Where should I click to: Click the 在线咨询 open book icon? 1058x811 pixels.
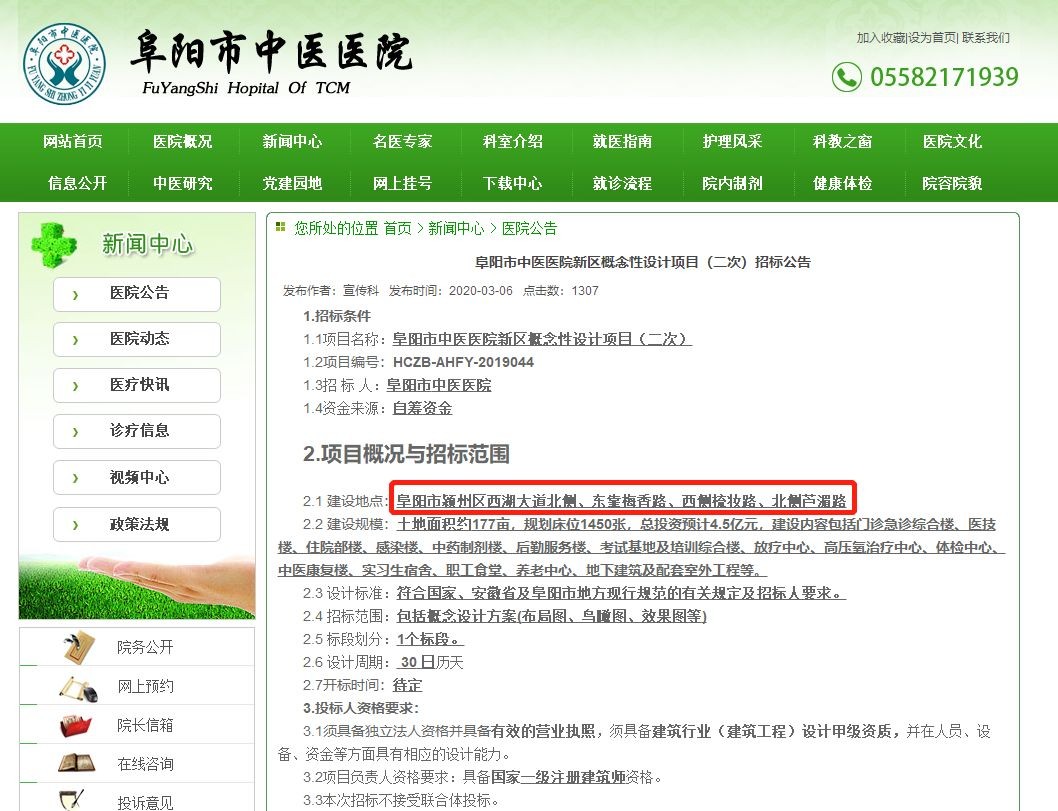click(x=78, y=764)
